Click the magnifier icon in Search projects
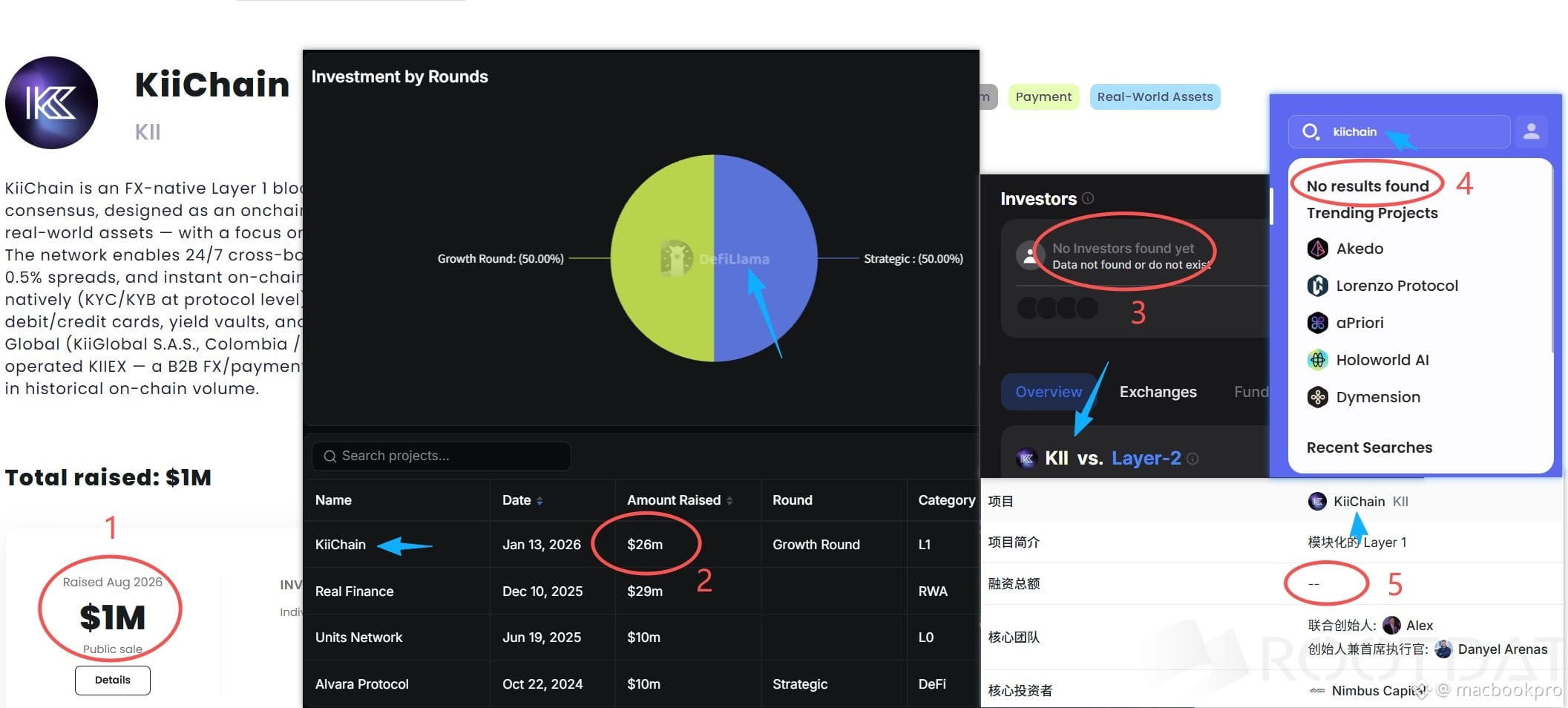The image size is (1568, 708). click(330, 456)
